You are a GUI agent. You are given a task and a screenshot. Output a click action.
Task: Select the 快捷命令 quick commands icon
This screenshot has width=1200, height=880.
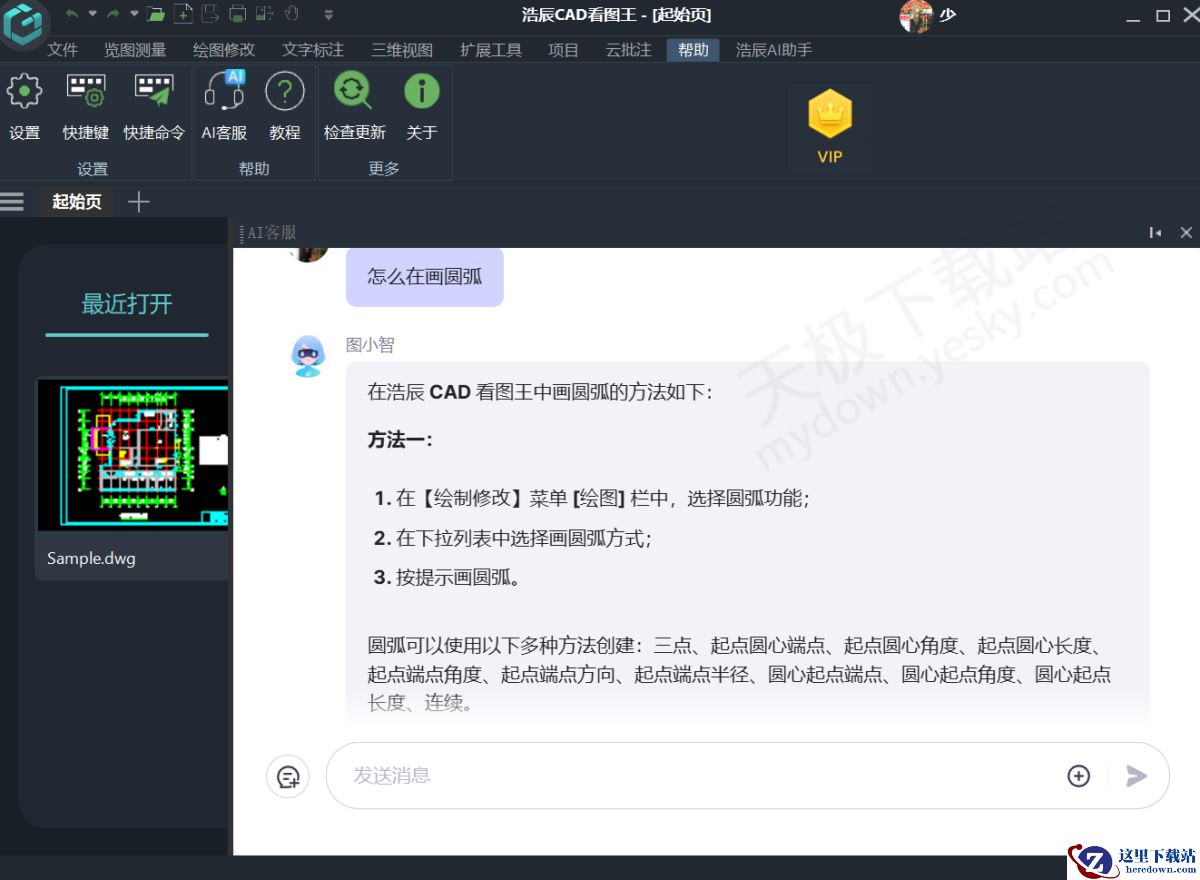tap(153, 91)
